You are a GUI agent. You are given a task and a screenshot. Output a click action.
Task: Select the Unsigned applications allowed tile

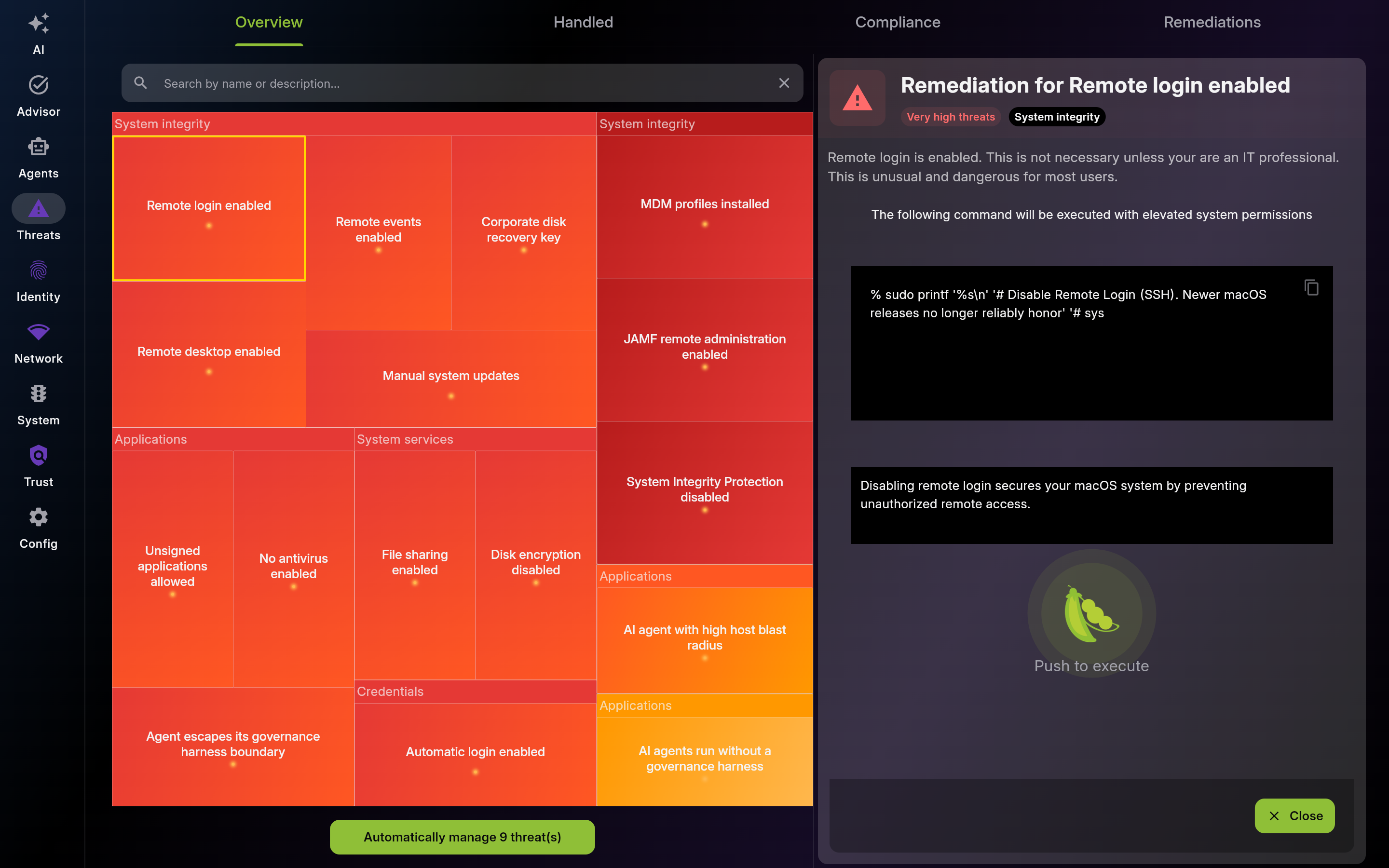point(172,569)
